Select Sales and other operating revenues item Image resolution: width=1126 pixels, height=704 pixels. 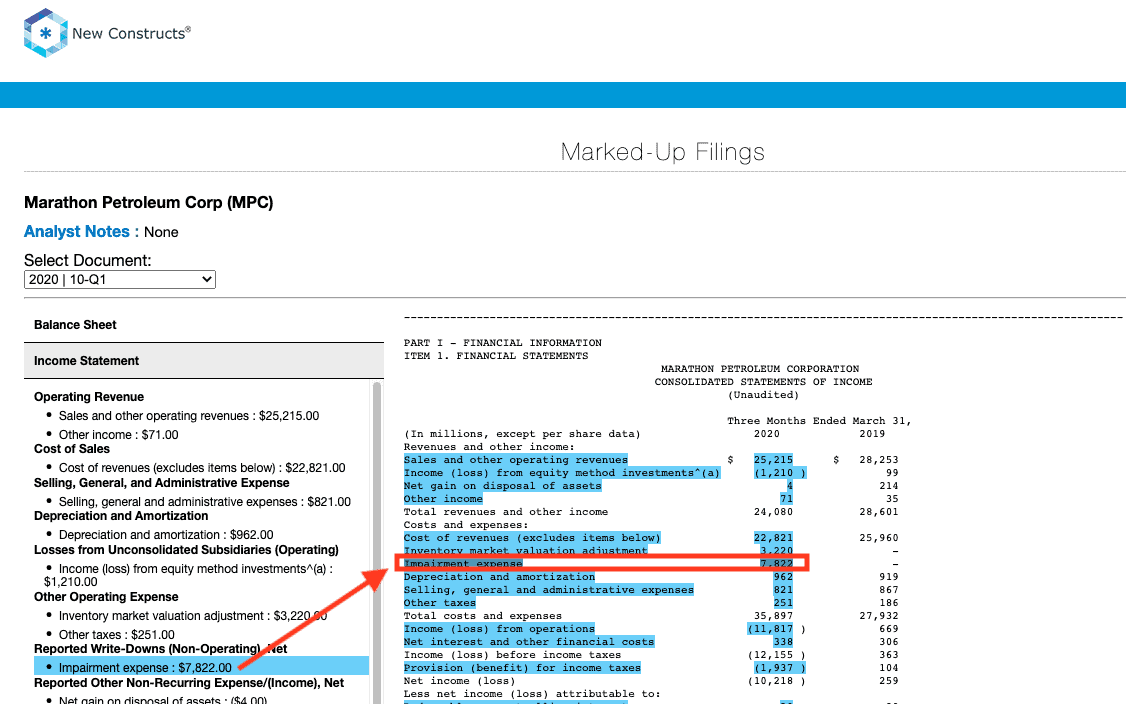189,416
